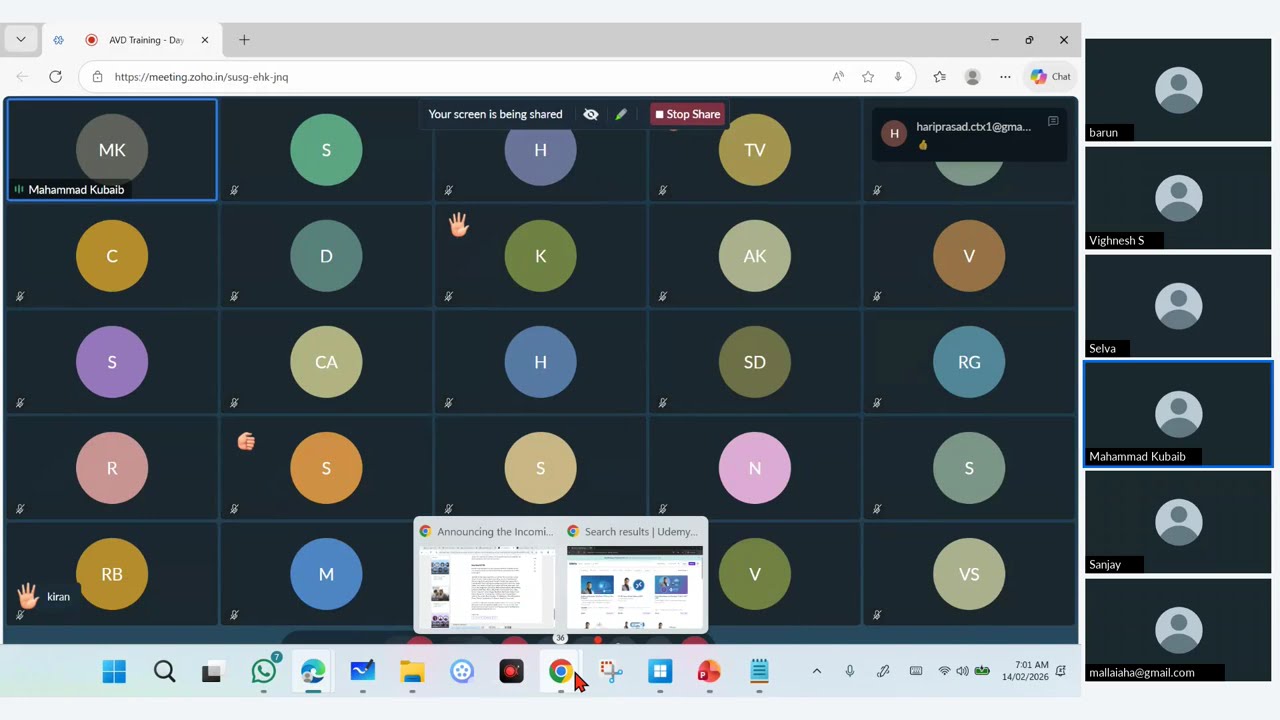Toggle Read aloud in the address bar
This screenshot has width=1280, height=720.
coord(838,77)
